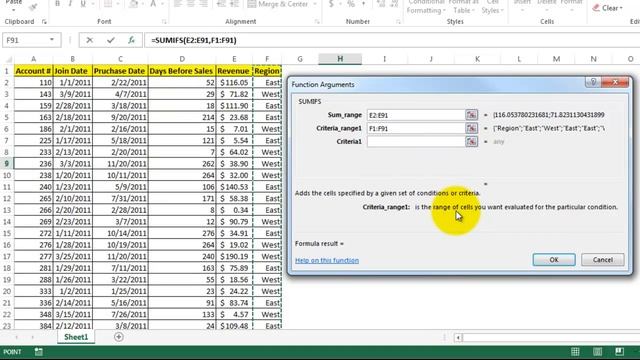Image resolution: width=640 pixels, height=360 pixels.
Task: Click the OK button in Function Arguments
Action: (554, 260)
